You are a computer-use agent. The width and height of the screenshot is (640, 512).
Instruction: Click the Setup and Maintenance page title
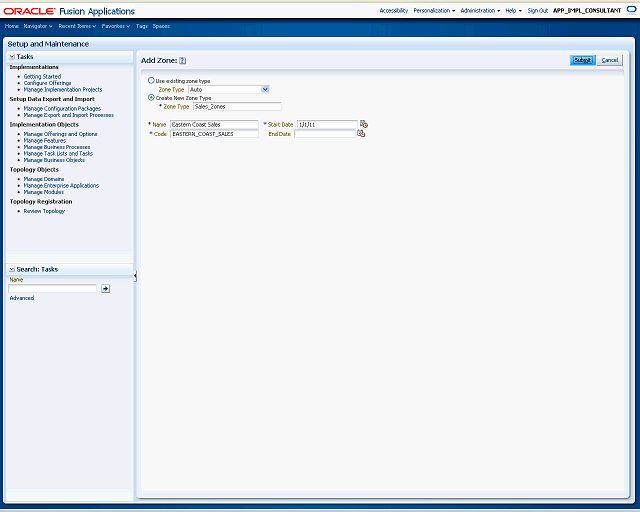48,44
